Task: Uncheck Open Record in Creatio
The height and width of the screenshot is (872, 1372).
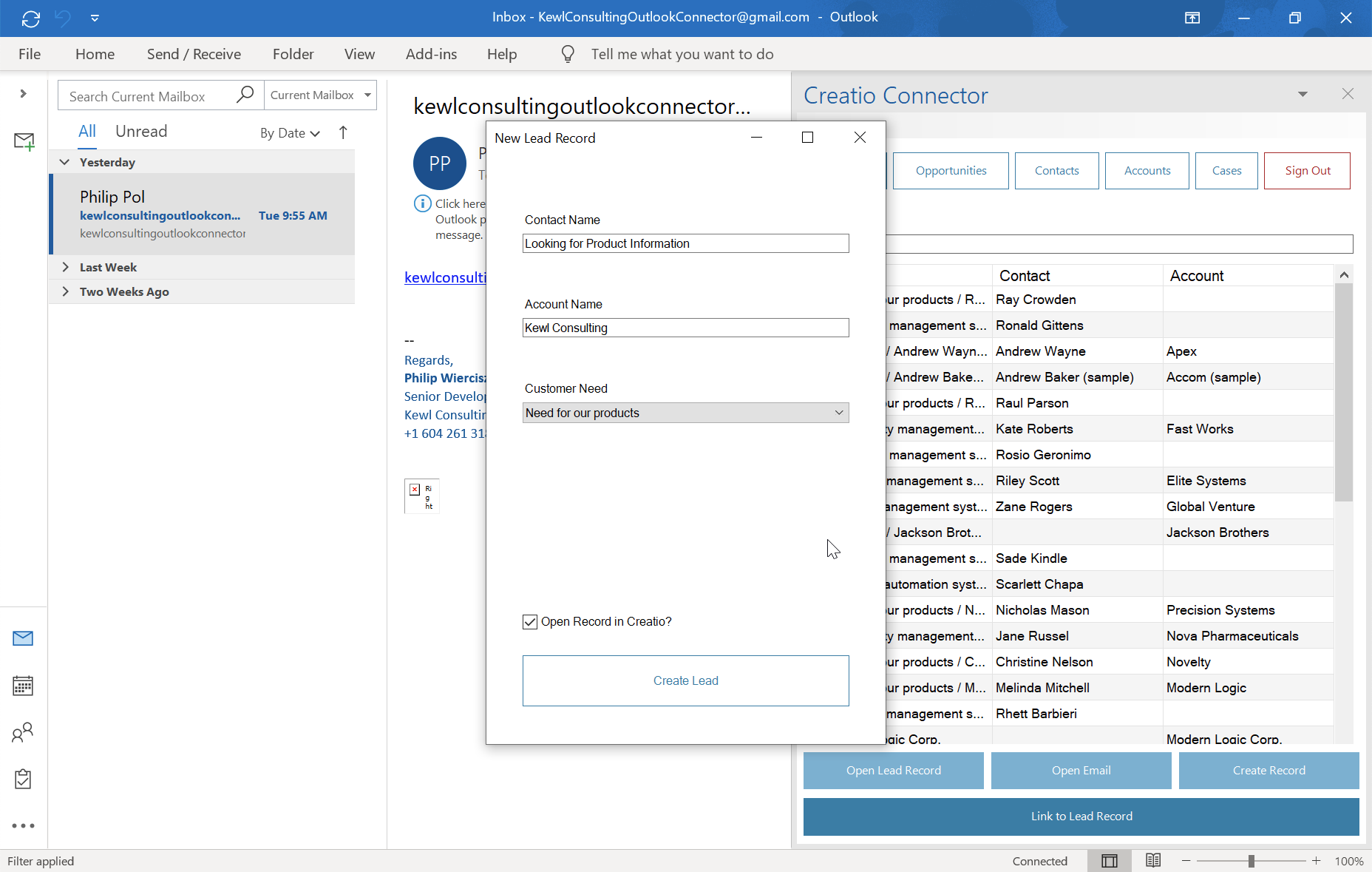Action: [x=530, y=621]
